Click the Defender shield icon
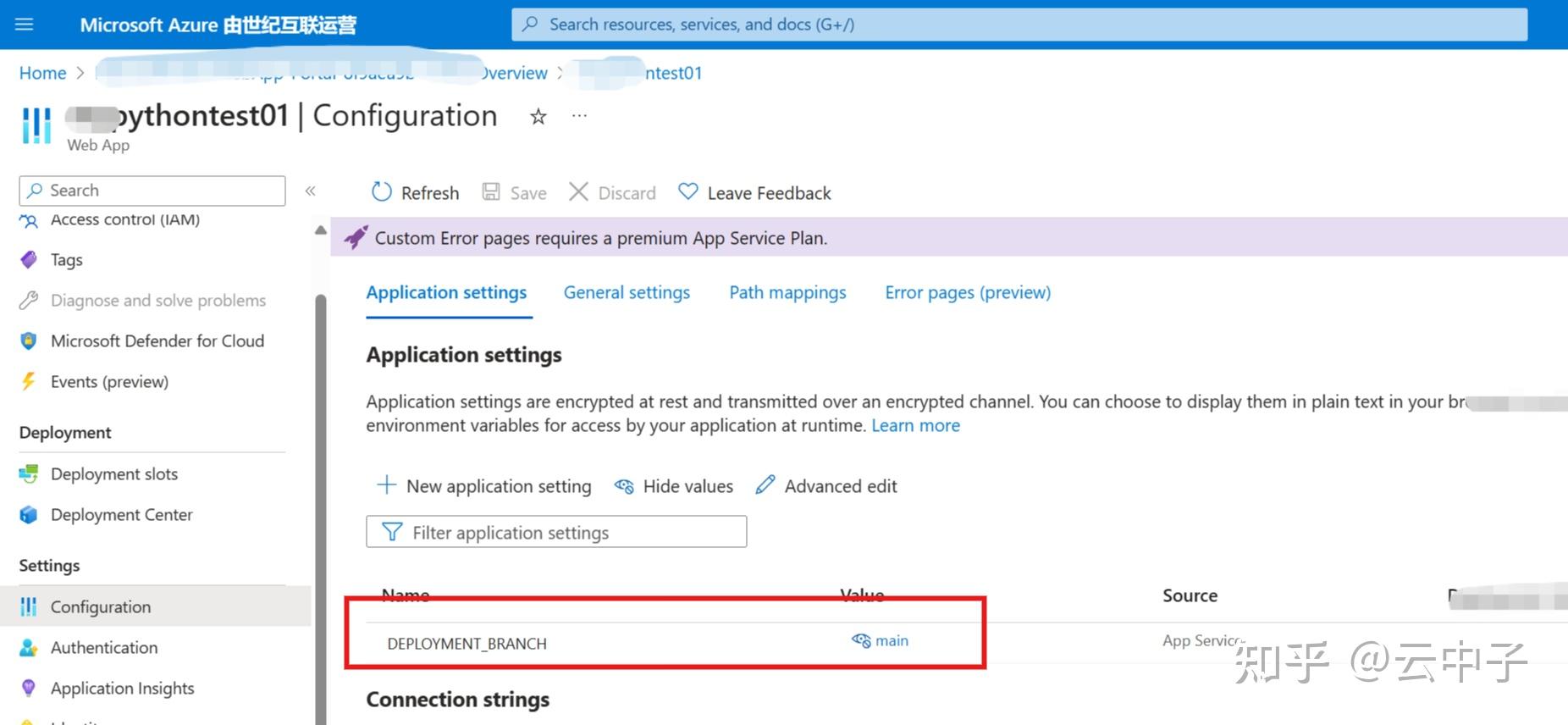The image size is (1568, 725). pos(29,340)
